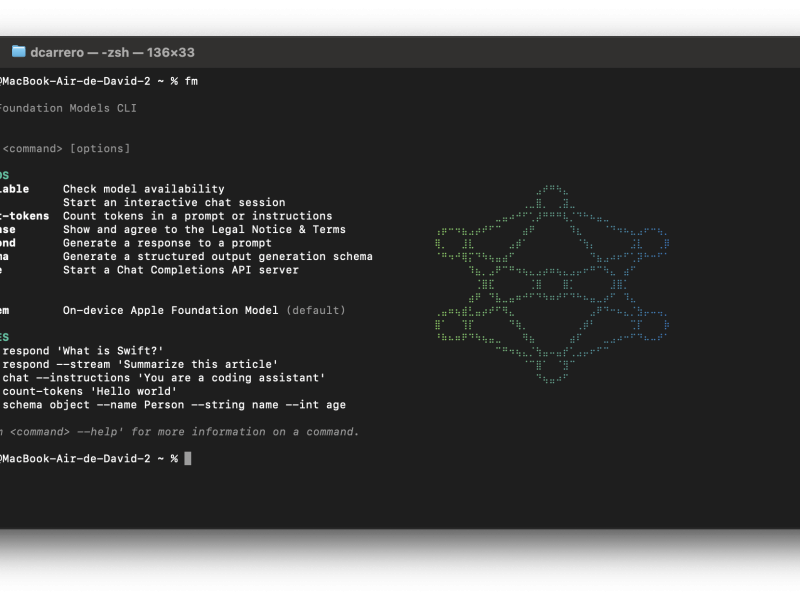
Task: Click the "count-tokens 'Hello world'" example
Action: click(x=90, y=391)
